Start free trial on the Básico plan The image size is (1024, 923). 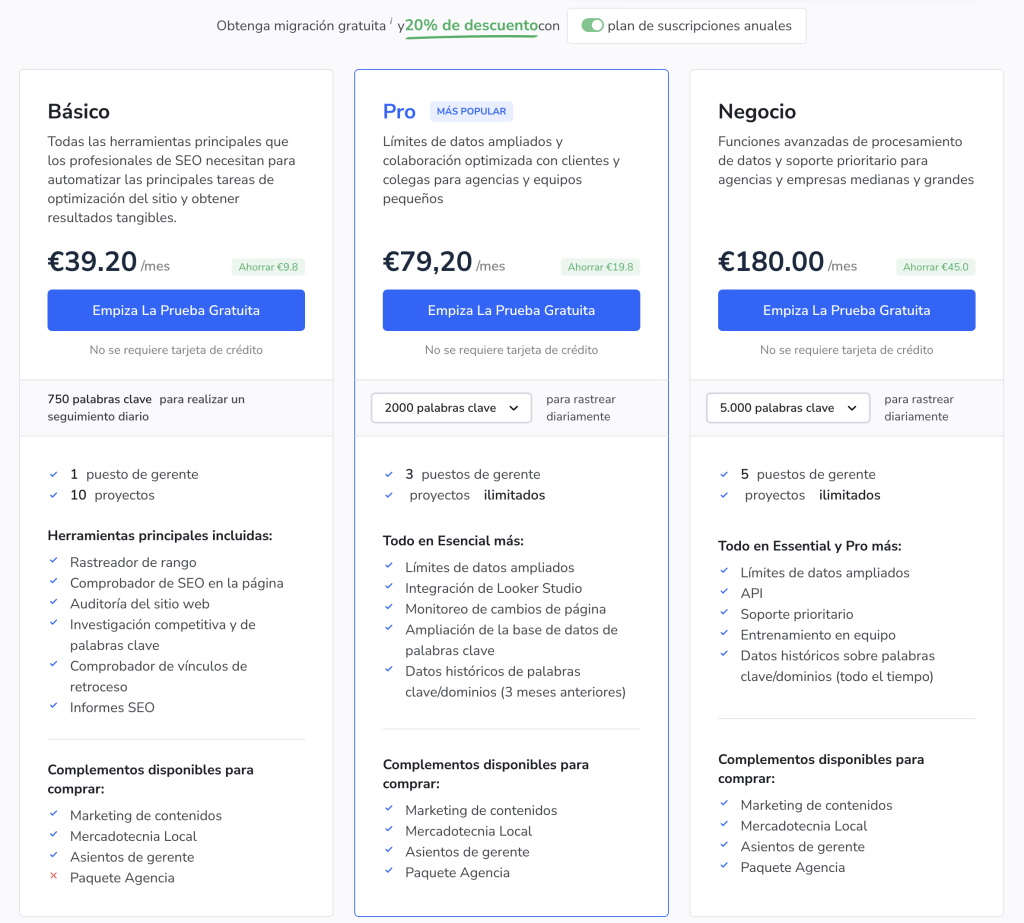(x=176, y=310)
